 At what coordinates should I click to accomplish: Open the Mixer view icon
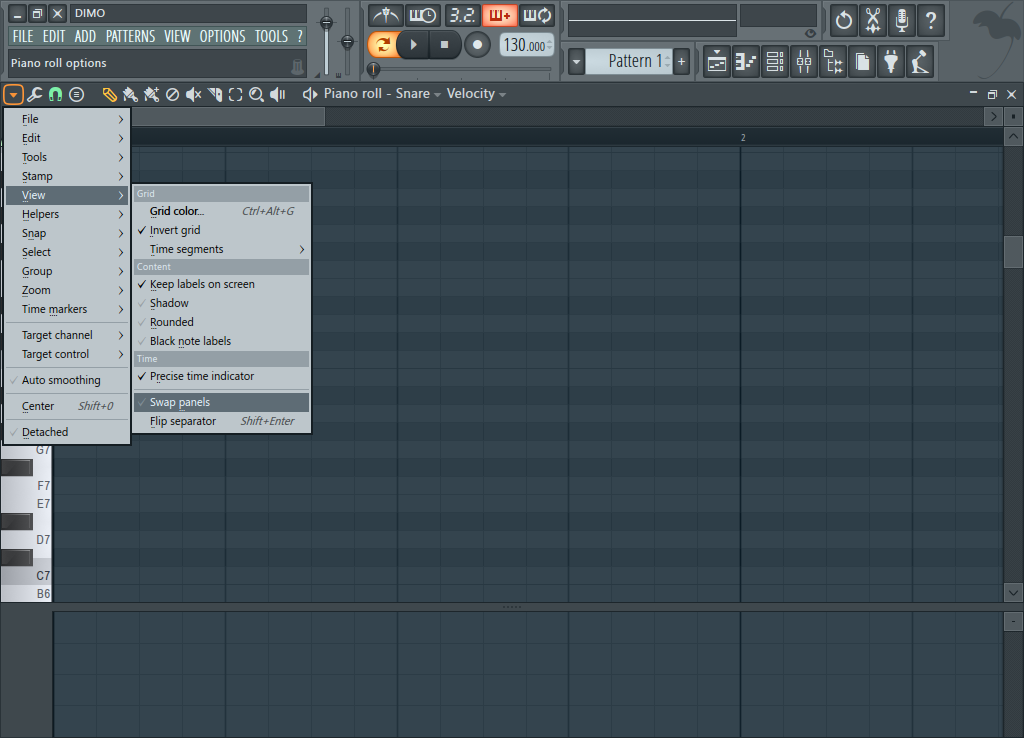coord(804,62)
